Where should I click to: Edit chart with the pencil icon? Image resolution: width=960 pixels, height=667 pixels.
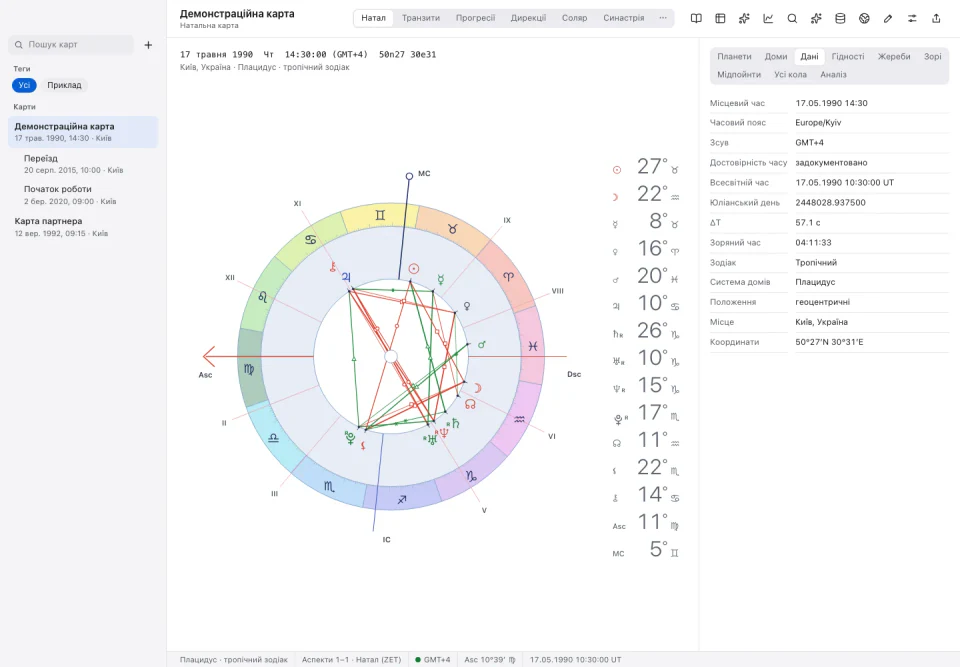(x=888, y=18)
